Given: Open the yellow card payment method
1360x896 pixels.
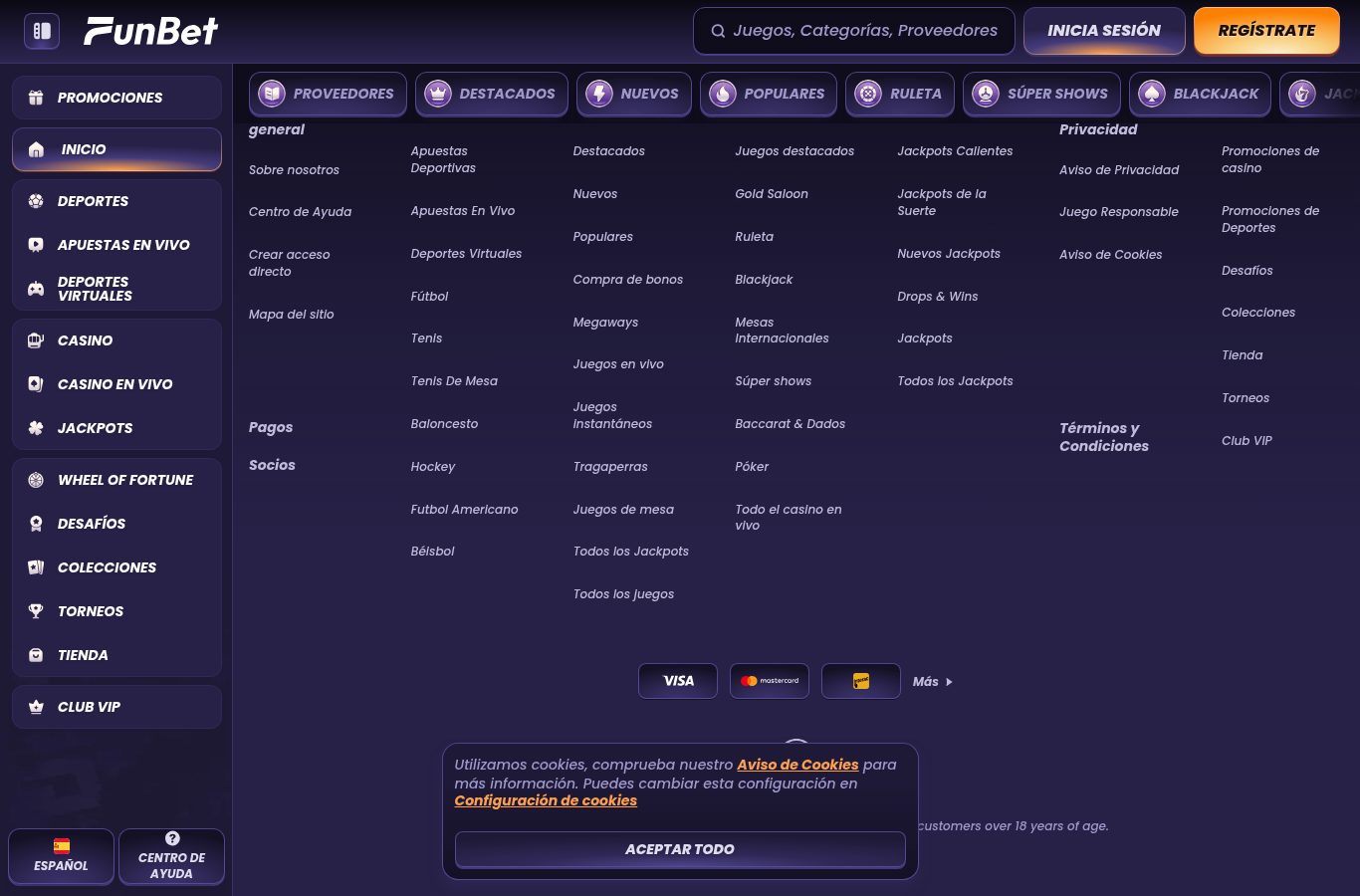Looking at the screenshot, I should coord(861,681).
